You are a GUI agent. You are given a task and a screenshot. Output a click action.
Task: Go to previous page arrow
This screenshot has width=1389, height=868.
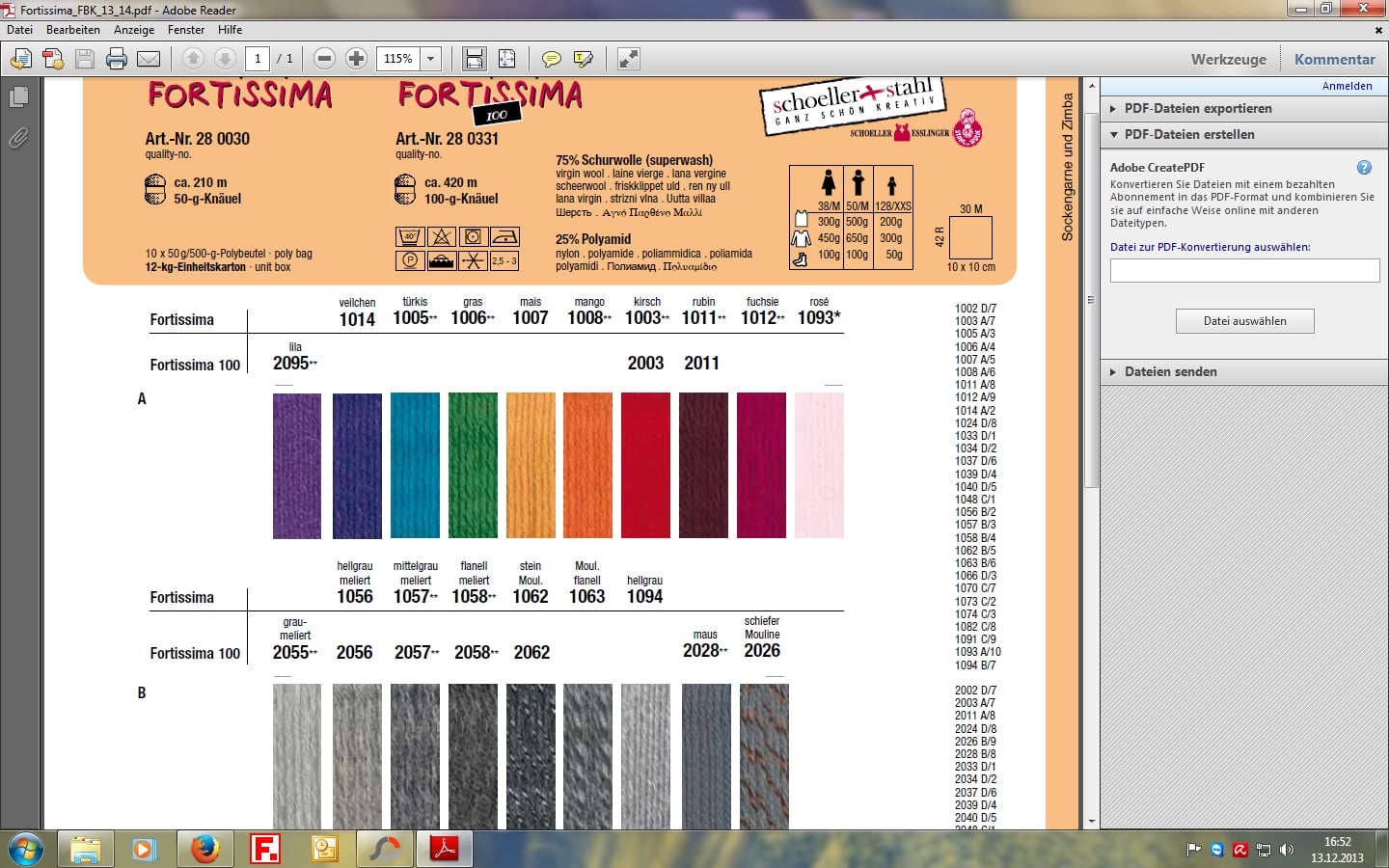click(193, 59)
